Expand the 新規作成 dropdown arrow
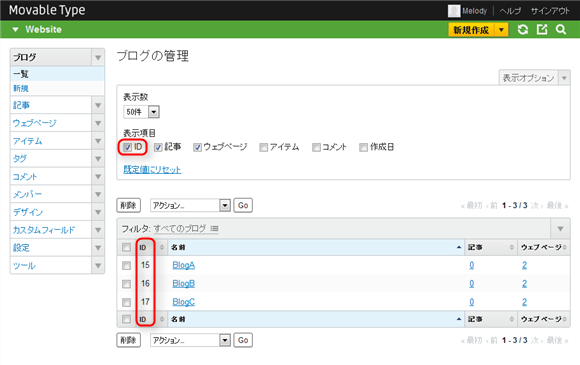 pyautogui.click(x=501, y=30)
